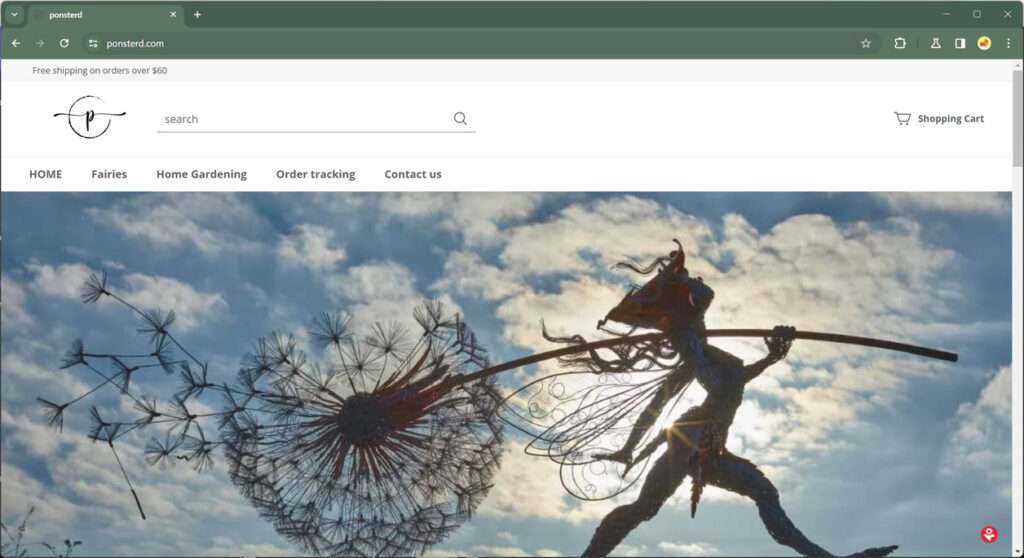This screenshot has height=558, width=1024.
Task: Open the Extensions puzzle icon
Action: point(900,43)
